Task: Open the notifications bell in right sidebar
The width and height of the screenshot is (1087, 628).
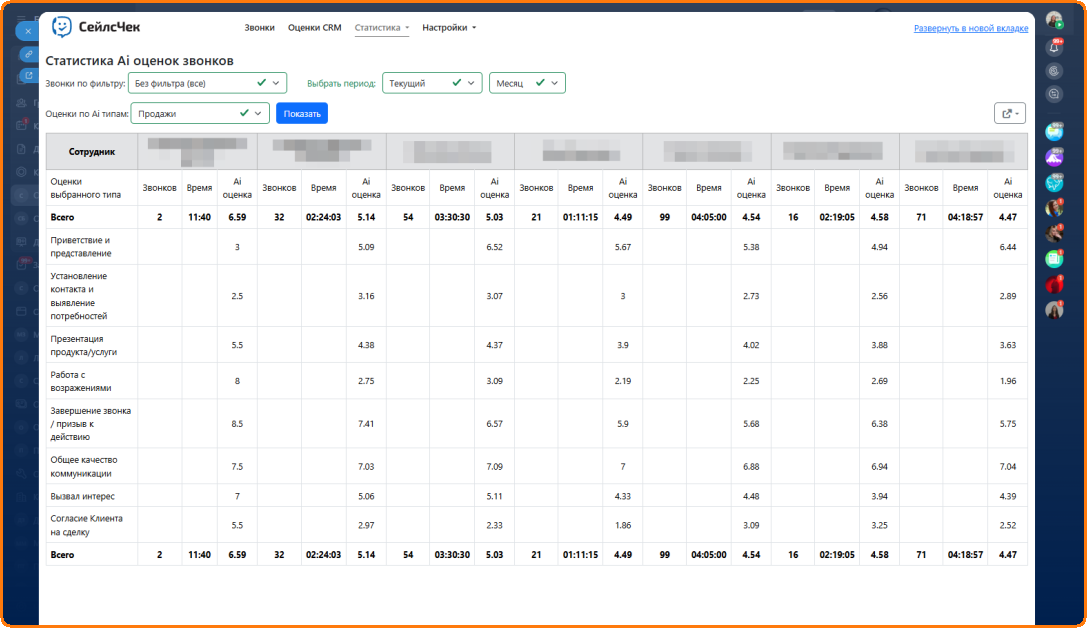Action: (1054, 47)
